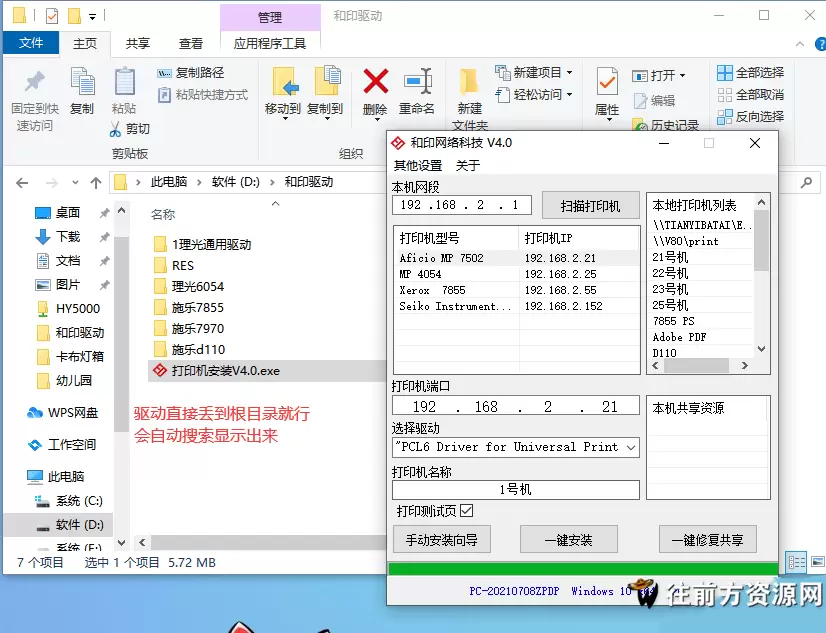Viewport: 826px width, 633px height.
Task: Click the Properties checkmark icon
Action: pos(607,82)
